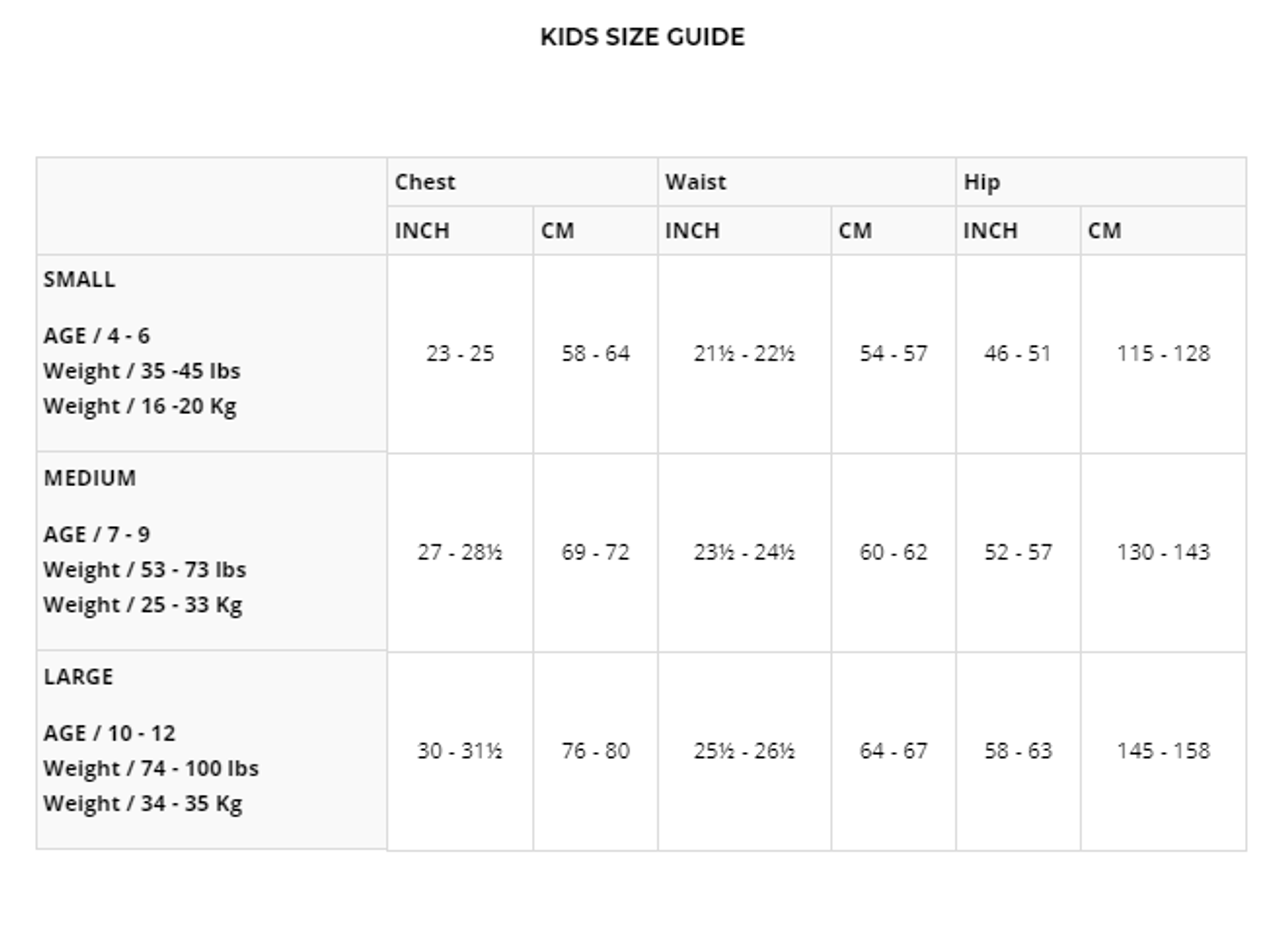Click the SMALL size row label
Image resolution: width=1280 pixels, height=937 pixels.
(x=79, y=279)
